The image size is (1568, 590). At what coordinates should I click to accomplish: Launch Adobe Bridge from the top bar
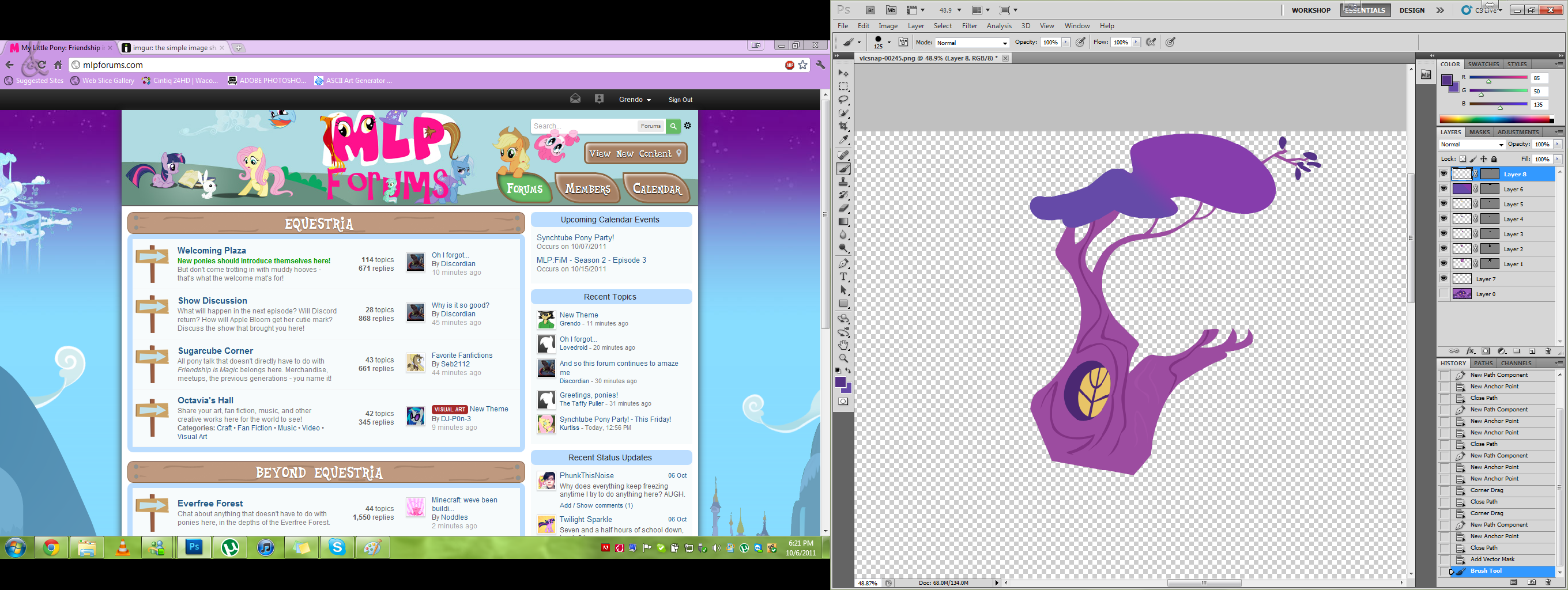pos(870,10)
